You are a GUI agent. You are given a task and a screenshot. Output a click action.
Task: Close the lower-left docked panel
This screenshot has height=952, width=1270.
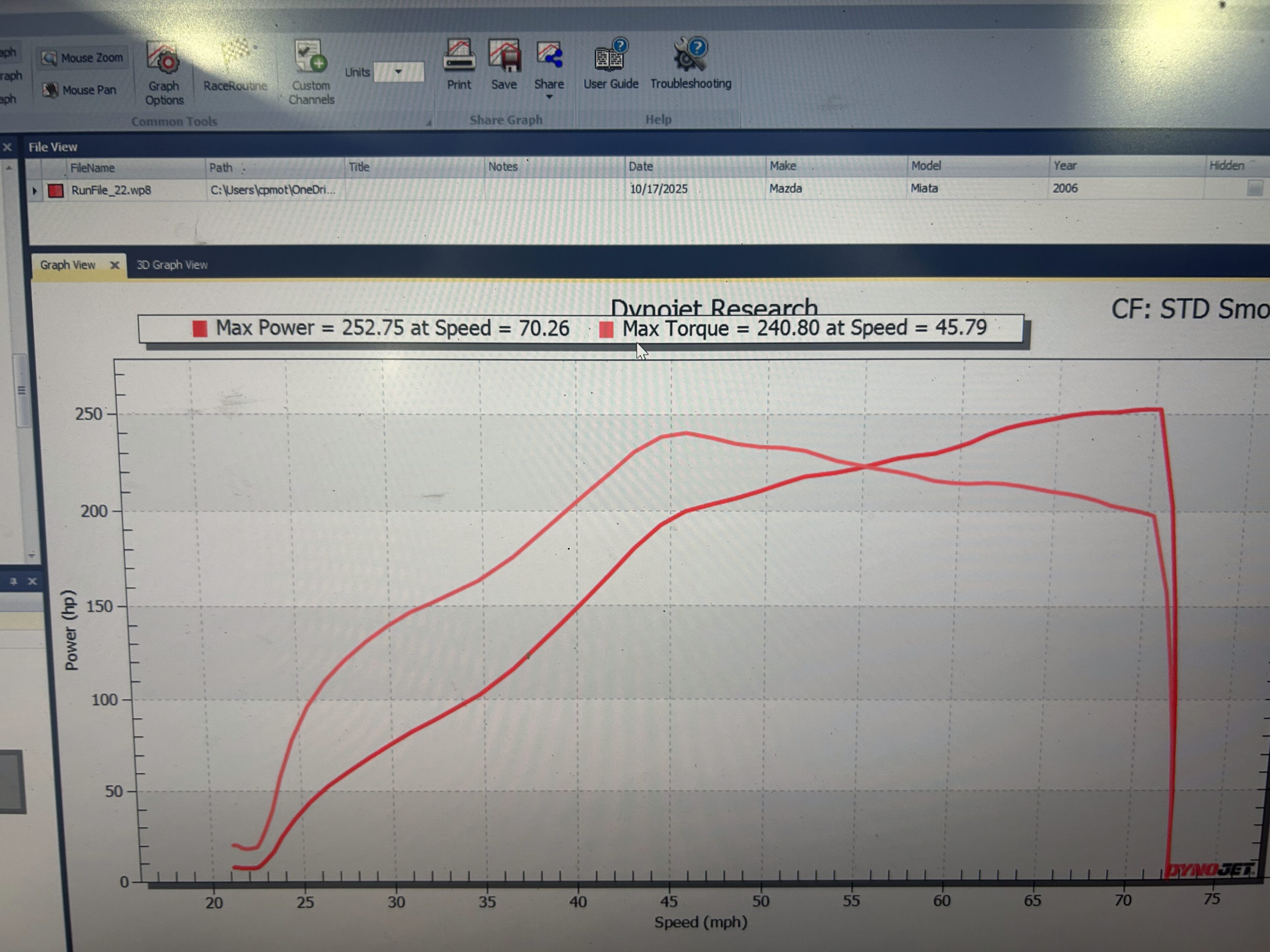(33, 581)
